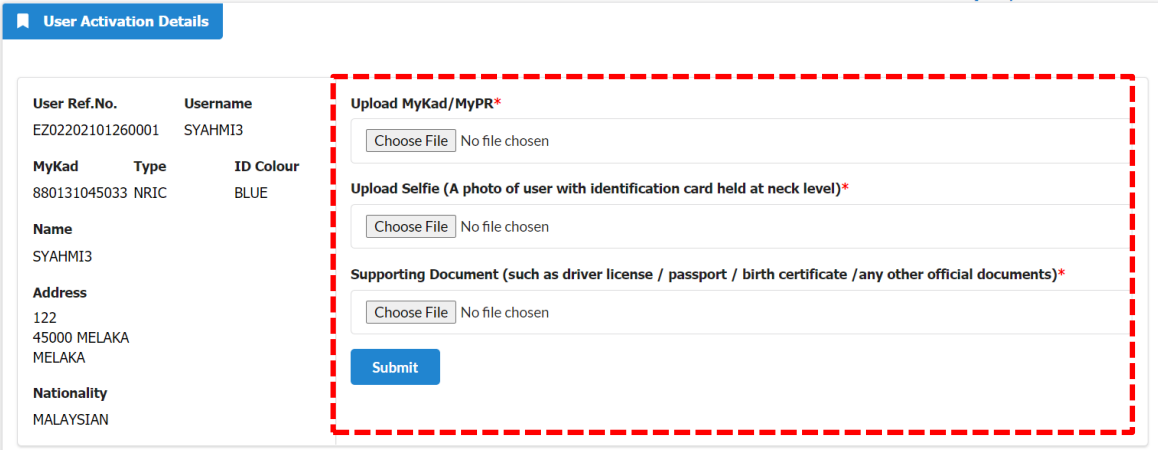Click the MyKad number 880131045033
Screen dimensions: 1158x452
click(81, 194)
